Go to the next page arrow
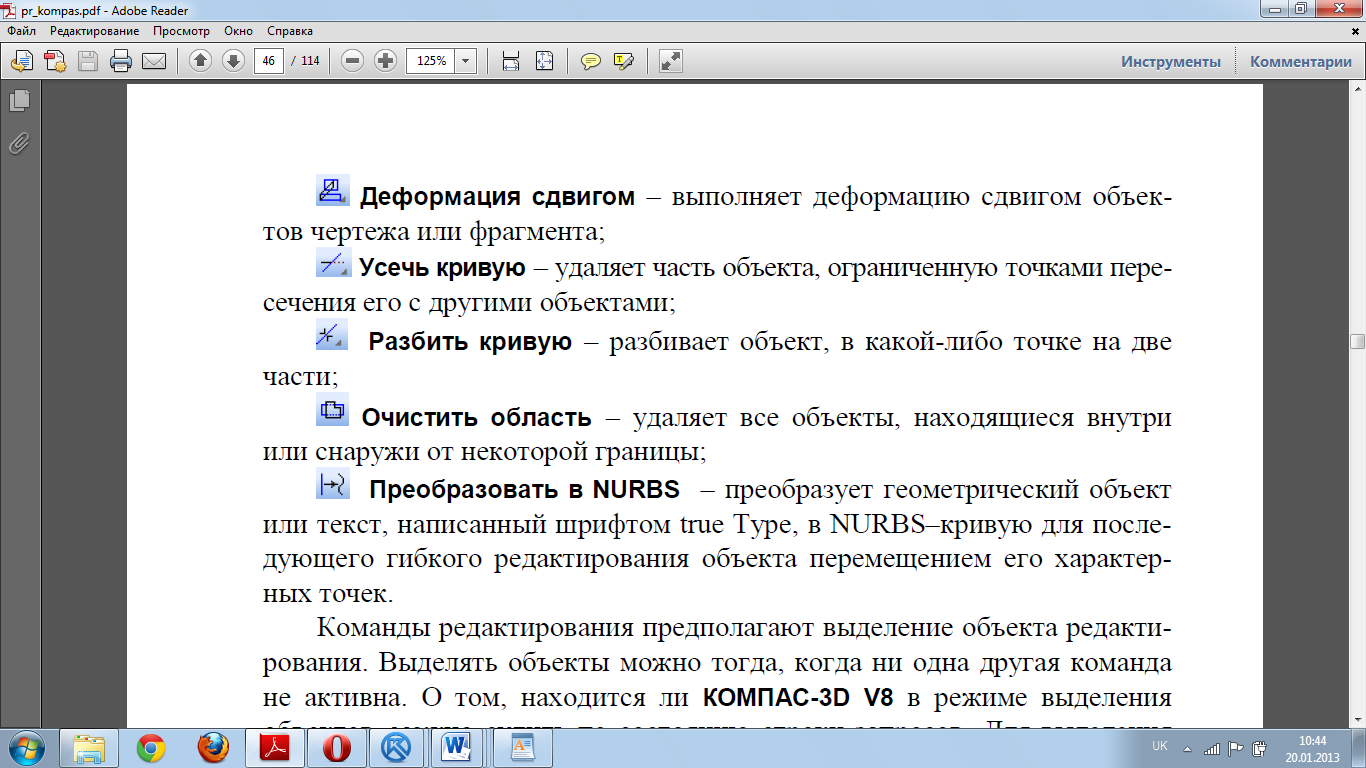 (x=233, y=61)
